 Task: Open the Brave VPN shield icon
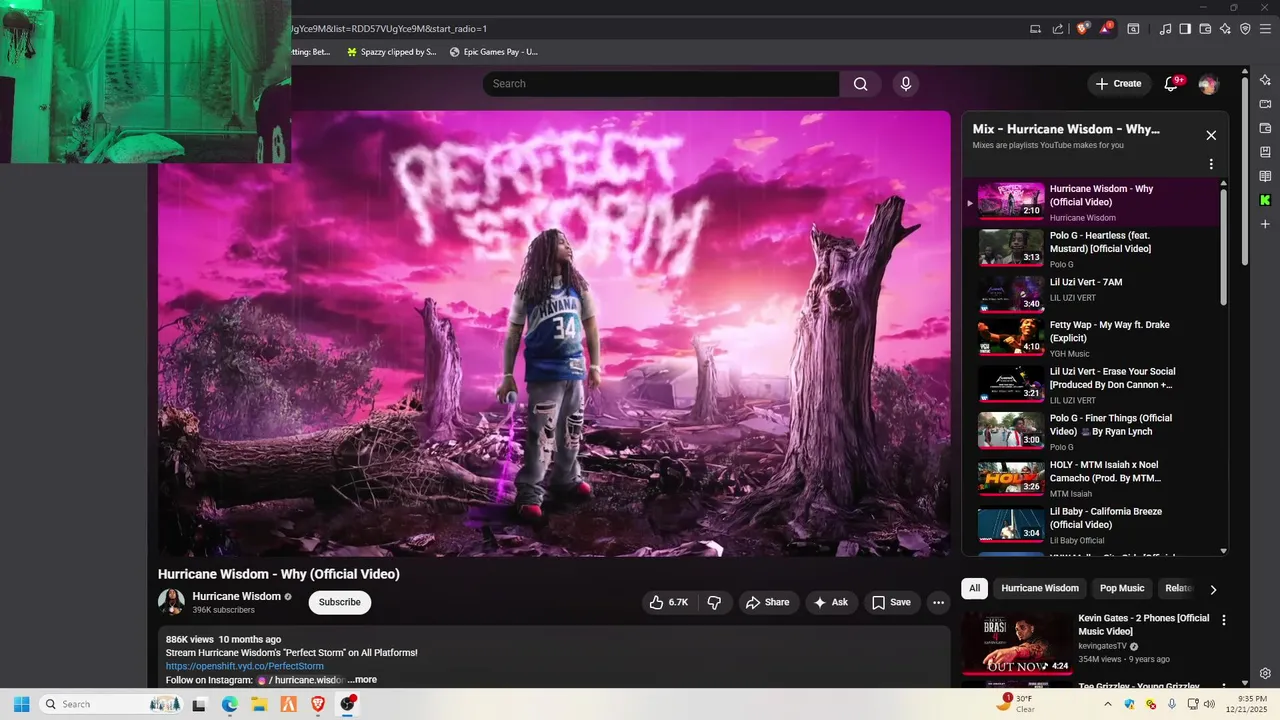tap(1245, 29)
